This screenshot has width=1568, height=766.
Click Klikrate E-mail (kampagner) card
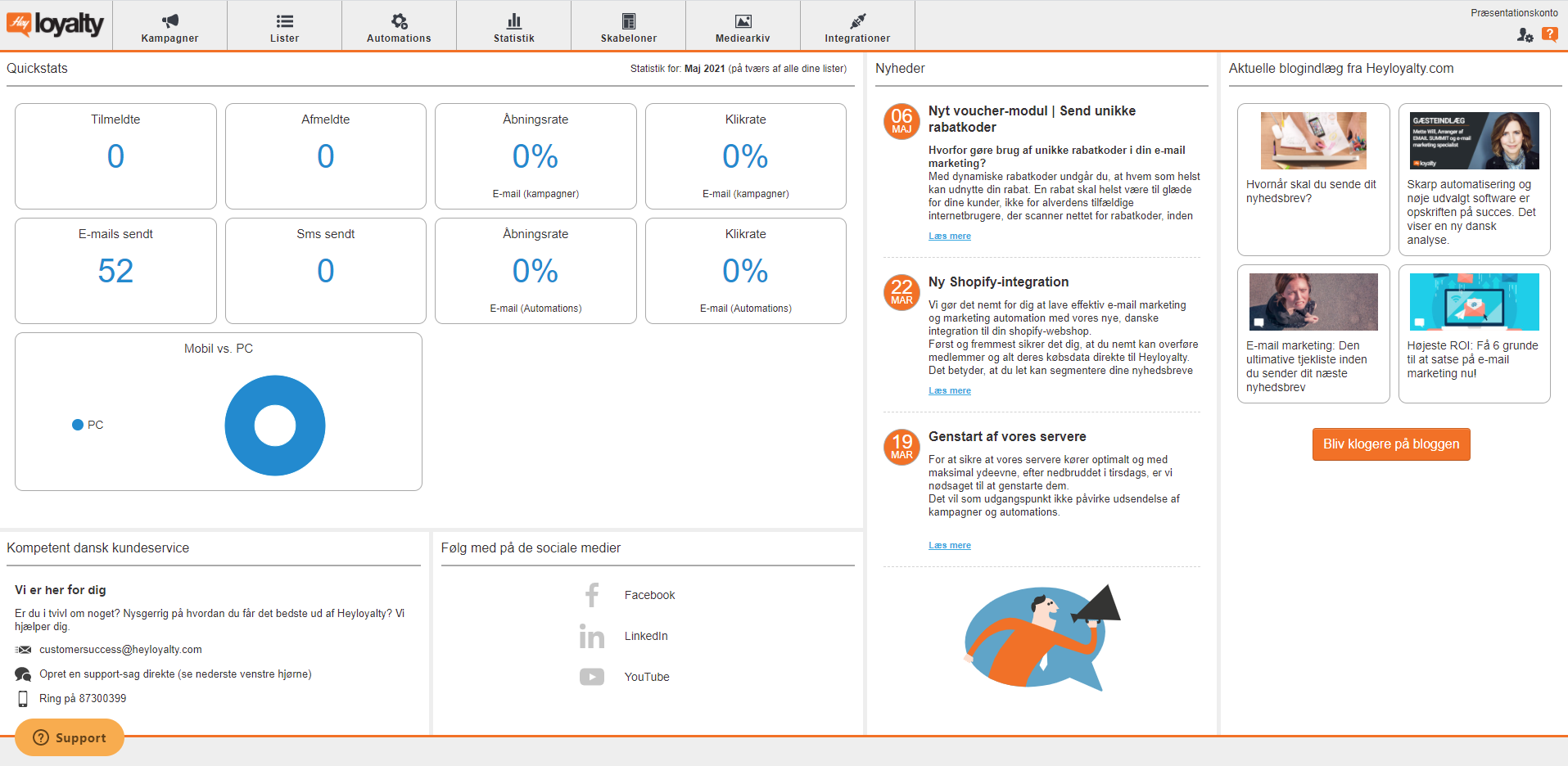746,156
